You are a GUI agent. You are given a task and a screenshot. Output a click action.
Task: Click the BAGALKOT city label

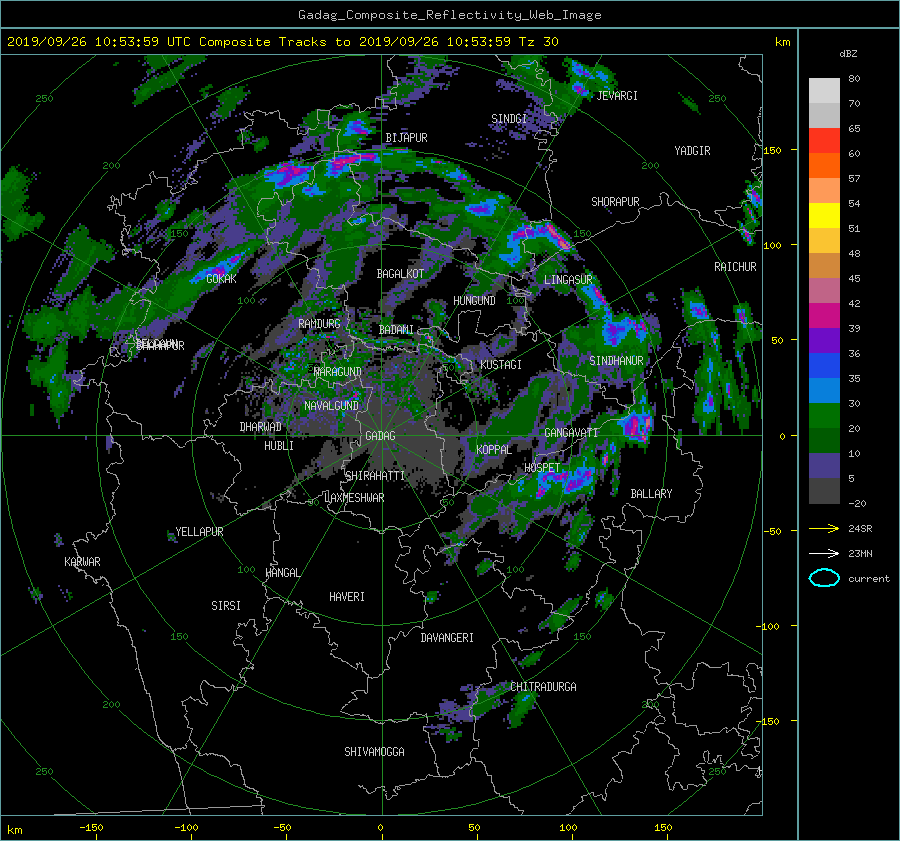point(400,274)
